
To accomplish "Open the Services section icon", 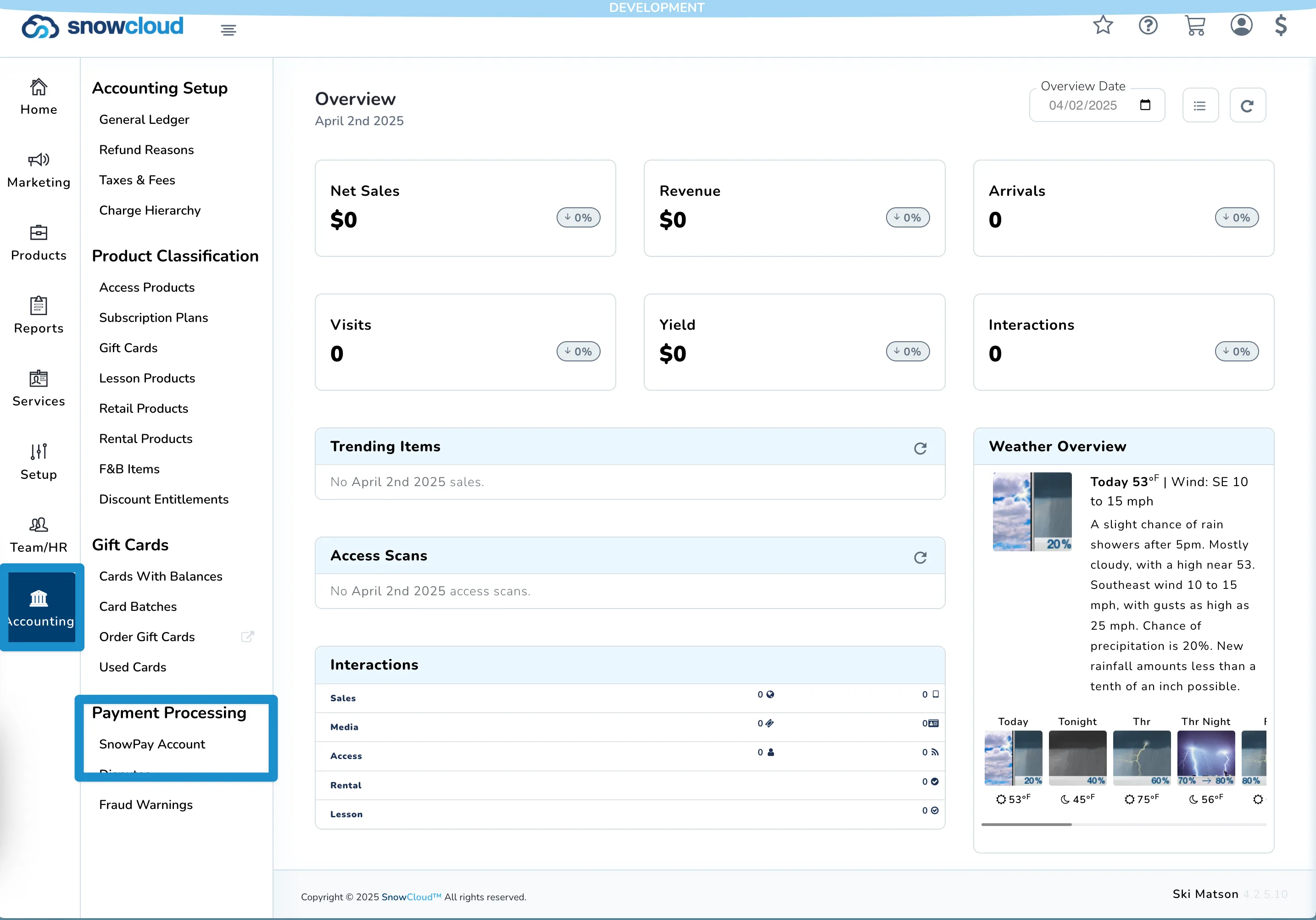I will [39, 379].
